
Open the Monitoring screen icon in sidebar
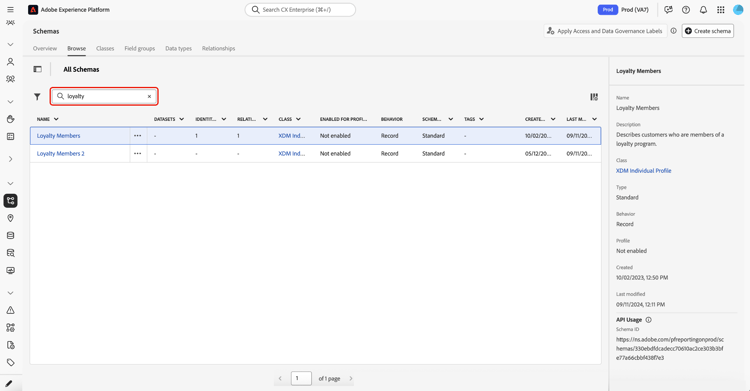coord(10,270)
